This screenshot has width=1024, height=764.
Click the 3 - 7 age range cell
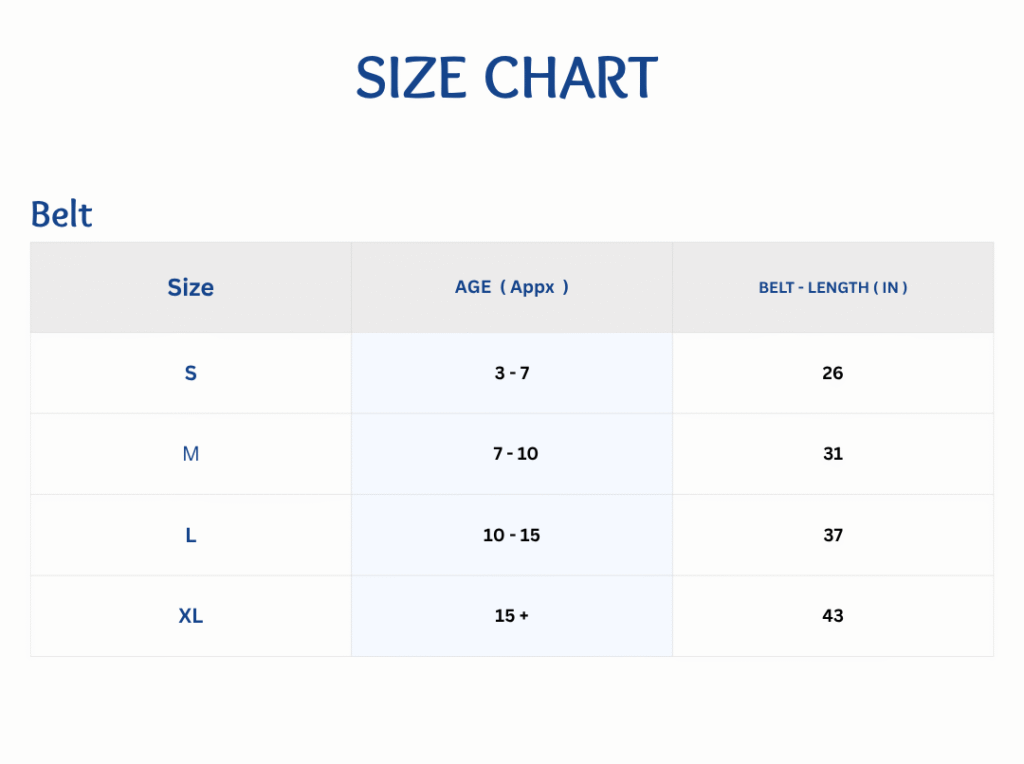[x=511, y=373]
